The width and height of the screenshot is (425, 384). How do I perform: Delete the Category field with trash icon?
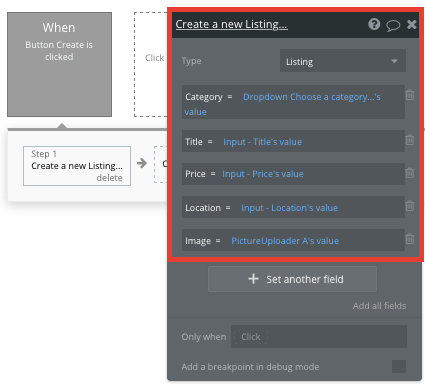[410, 95]
